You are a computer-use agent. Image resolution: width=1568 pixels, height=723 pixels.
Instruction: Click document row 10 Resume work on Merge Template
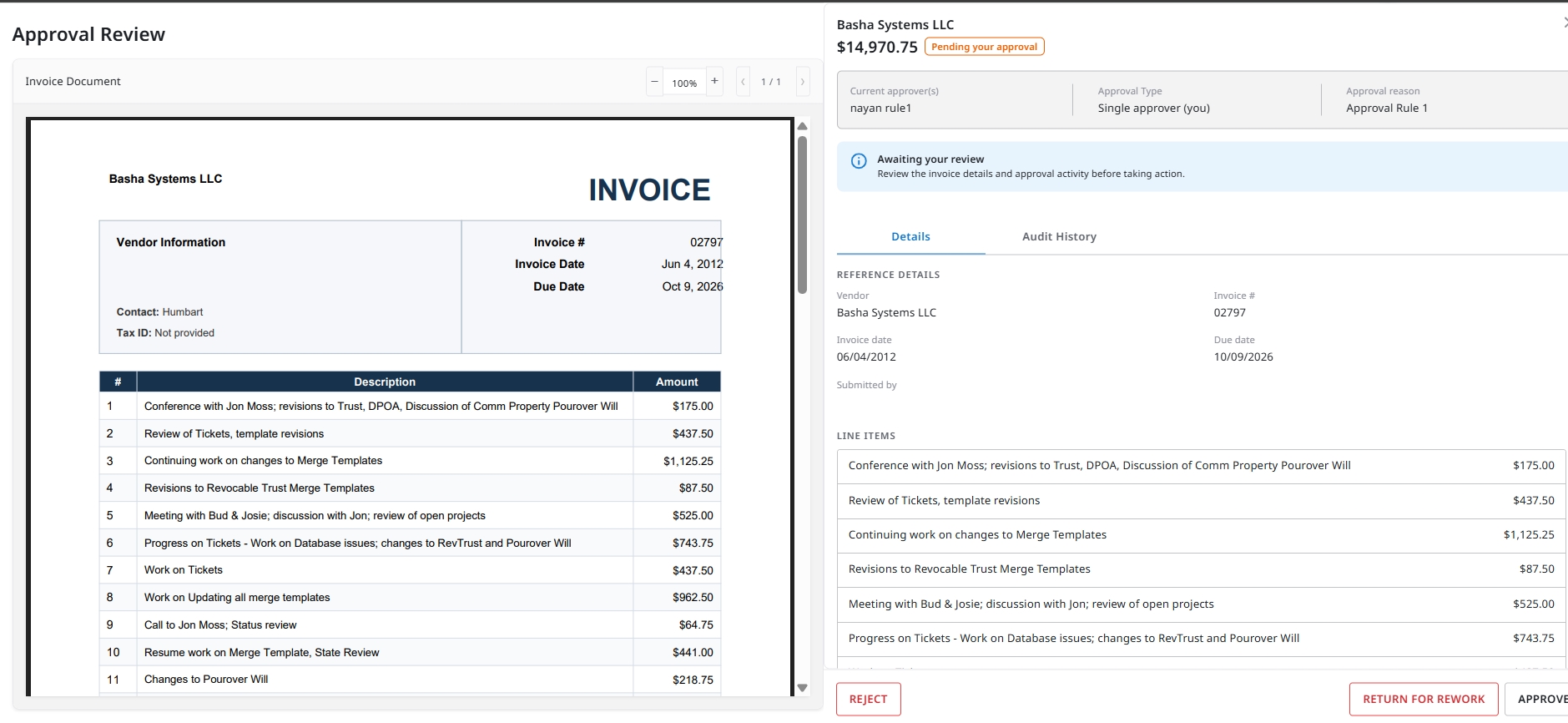(410, 653)
